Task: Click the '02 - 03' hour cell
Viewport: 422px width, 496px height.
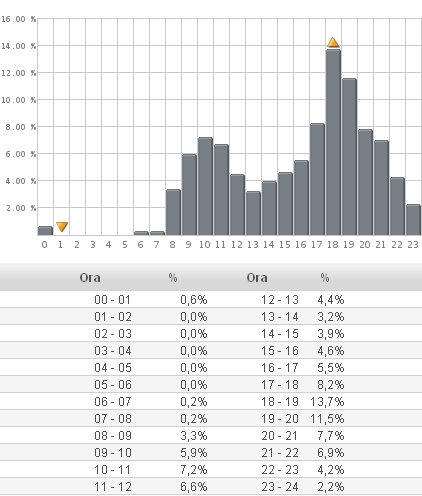Action: click(113, 334)
